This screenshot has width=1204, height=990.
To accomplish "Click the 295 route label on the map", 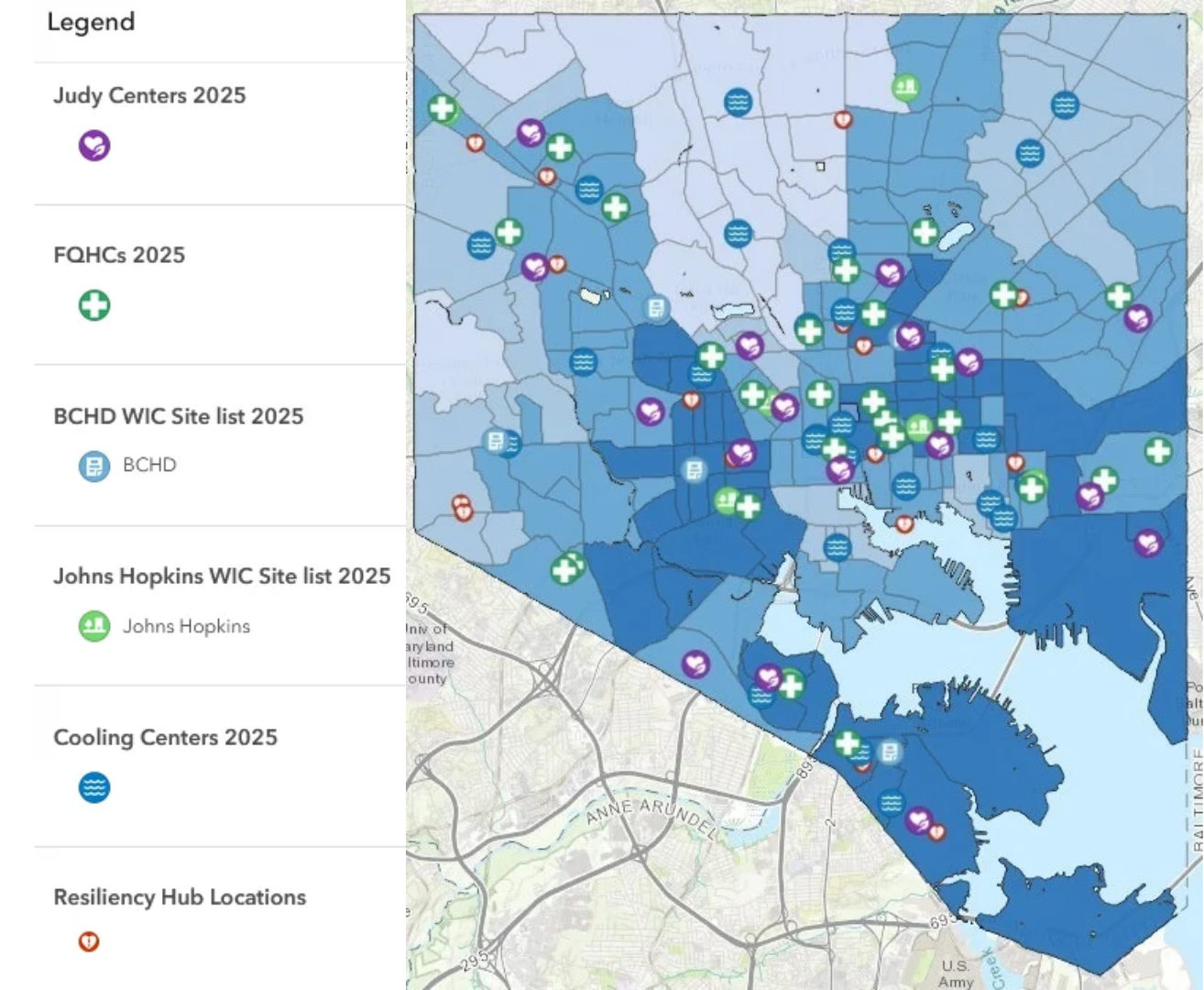I will click(475, 962).
